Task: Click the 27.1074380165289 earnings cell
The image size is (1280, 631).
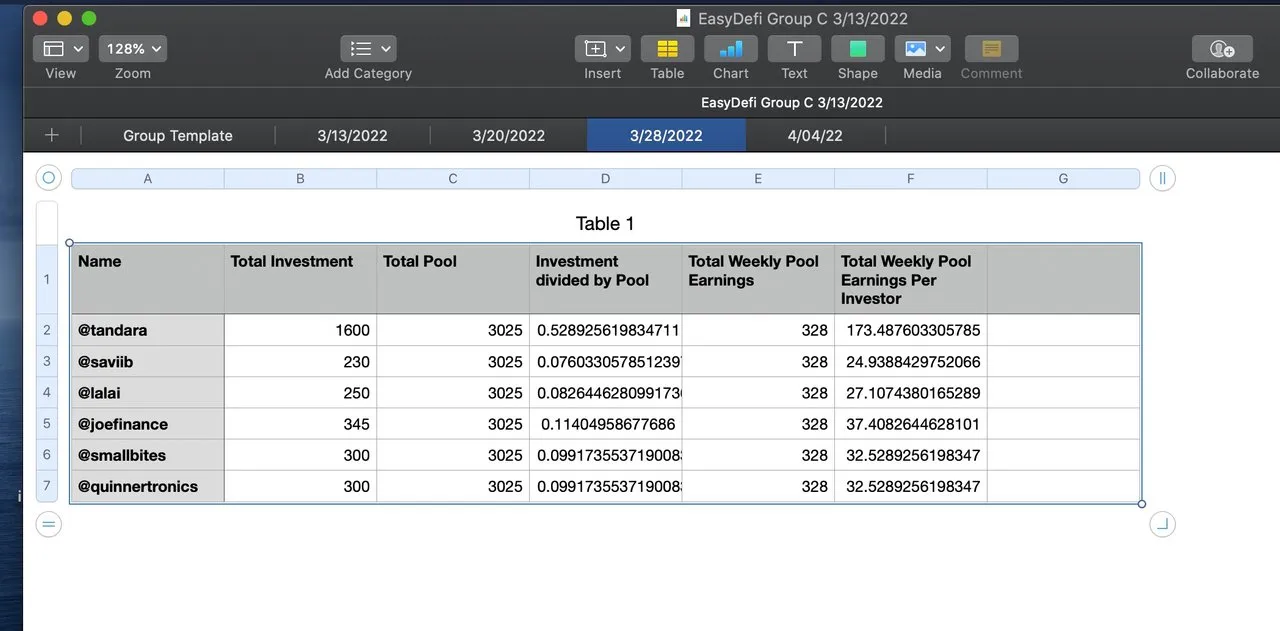Action: tap(910, 392)
